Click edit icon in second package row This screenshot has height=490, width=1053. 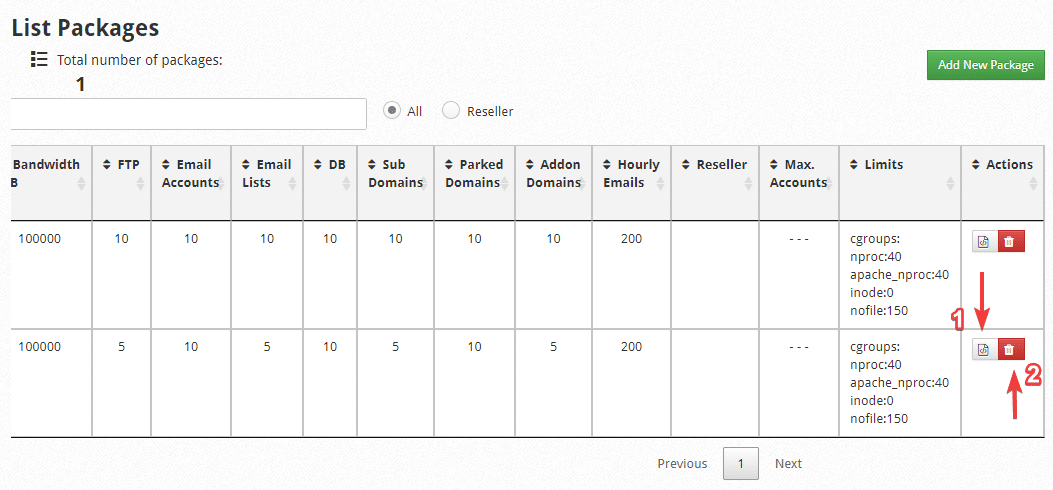983,349
